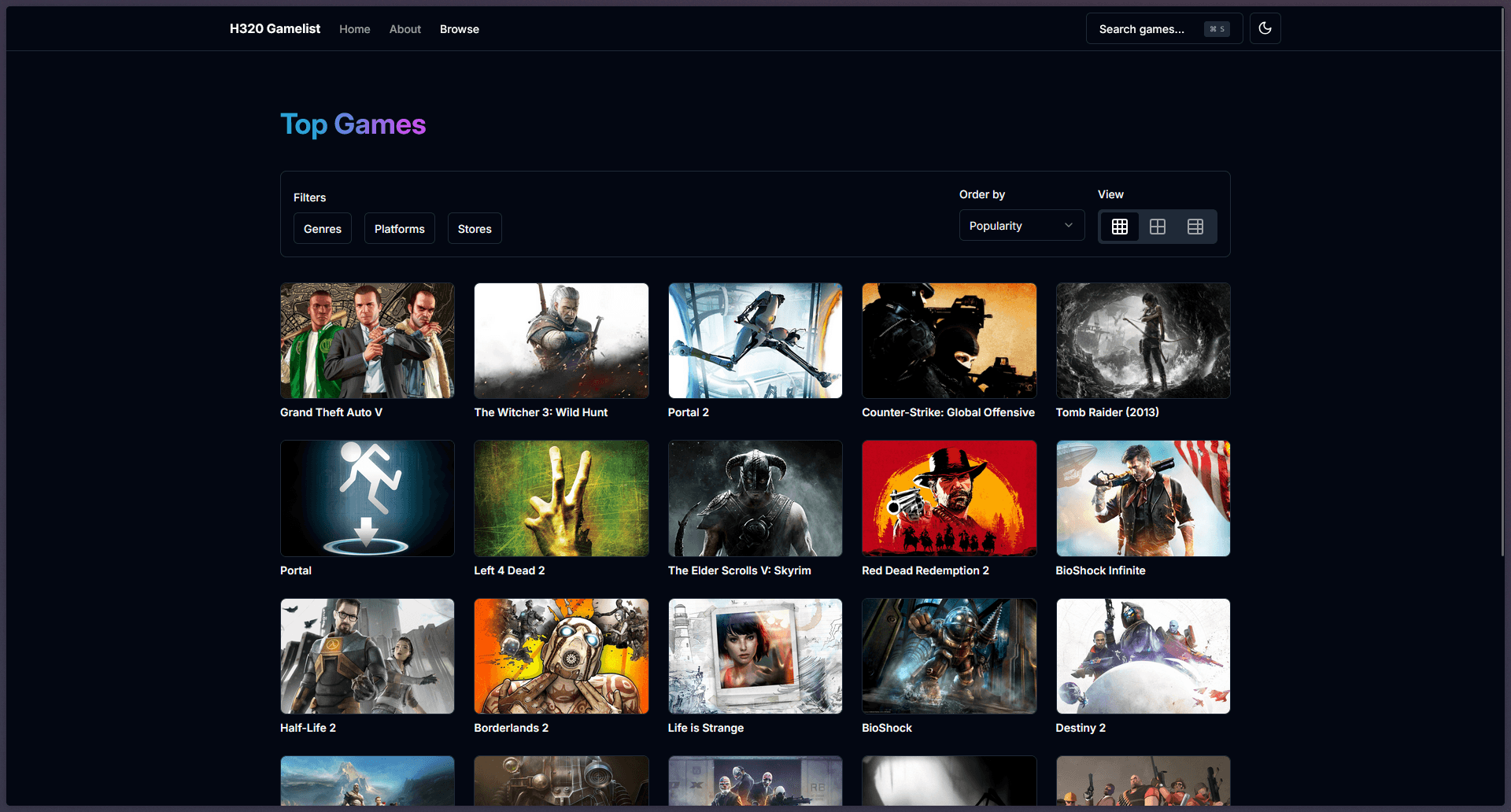Open the Popularity order dropdown

pos(1021,225)
